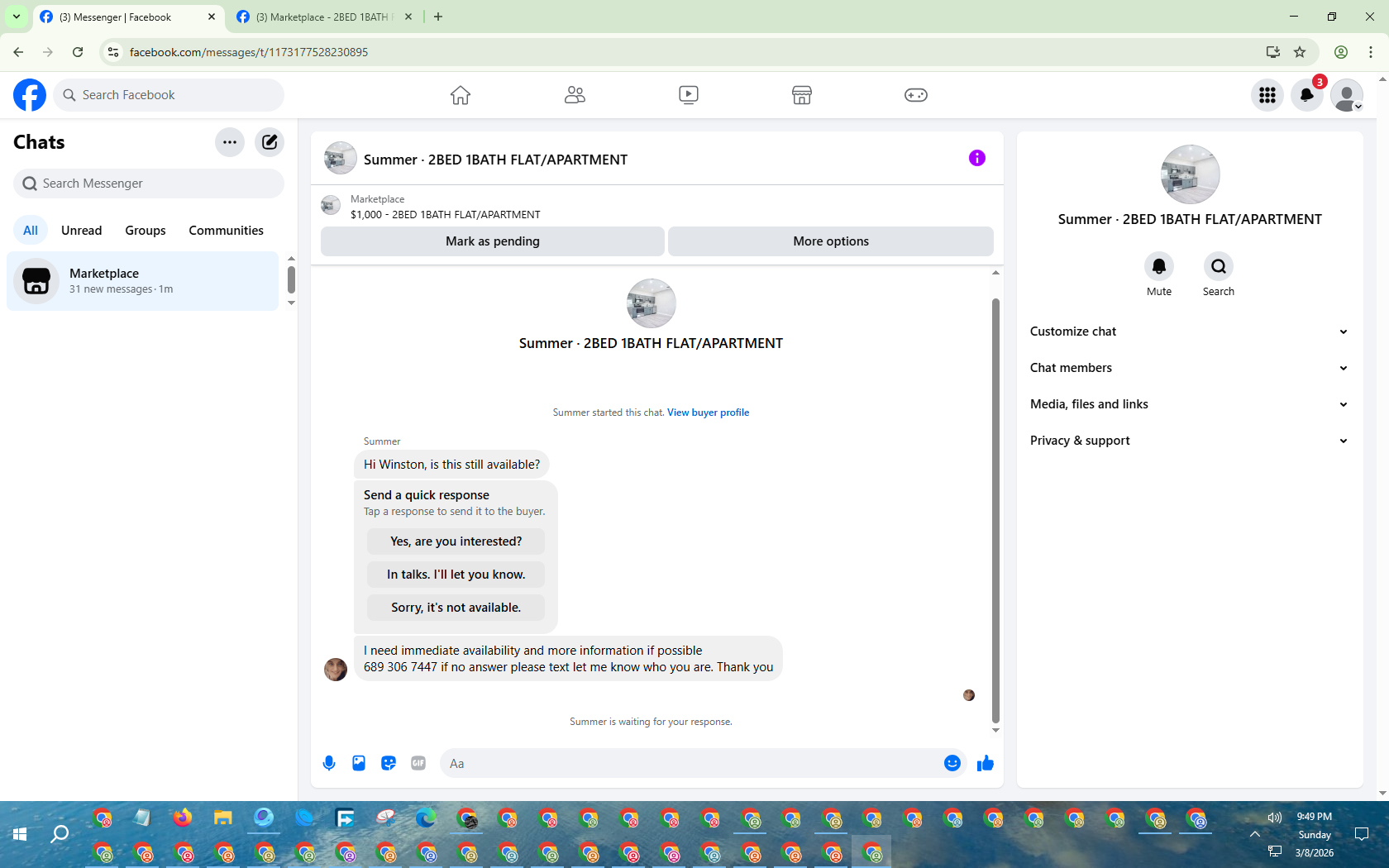Bookmark this page with star icon
This screenshot has height=868, width=1389.
point(1300,52)
